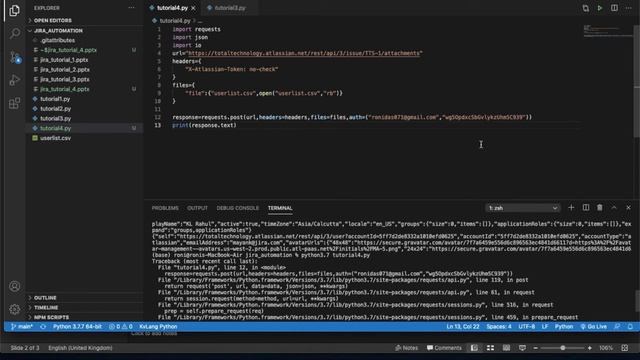
Task: Open userlist.csv in the explorer
Action: (x=56, y=138)
